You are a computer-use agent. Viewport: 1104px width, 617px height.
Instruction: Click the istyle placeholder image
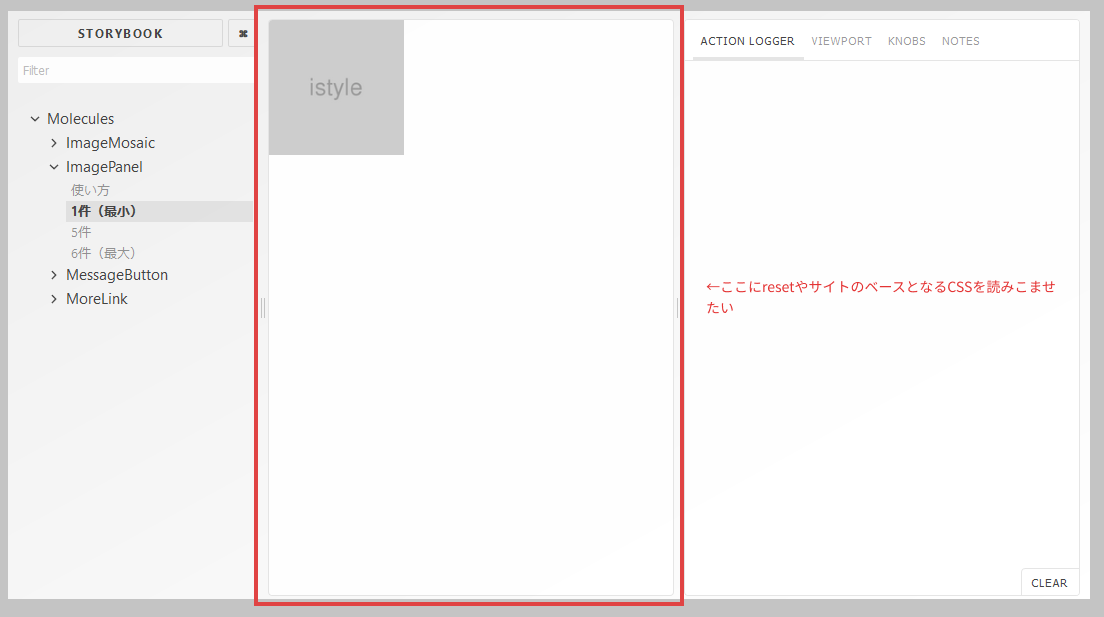pos(335,87)
